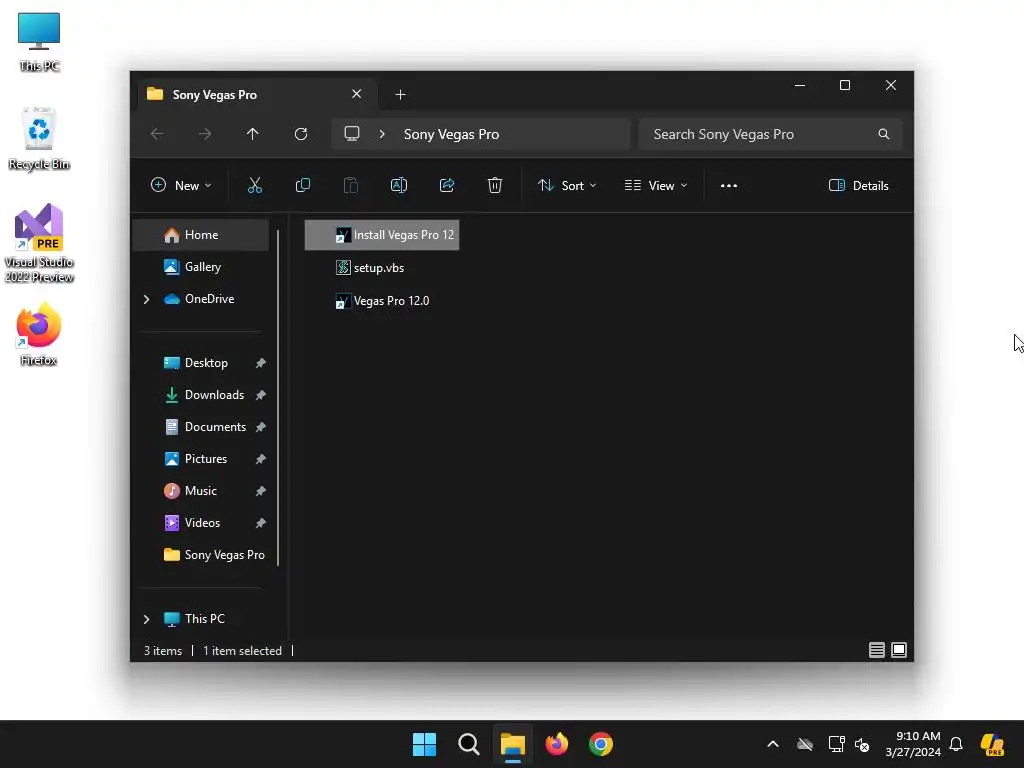This screenshot has height=768, width=1024.
Task: Click the Delete trash can icon
Action: pyautogui.click(x=495, y=185)
